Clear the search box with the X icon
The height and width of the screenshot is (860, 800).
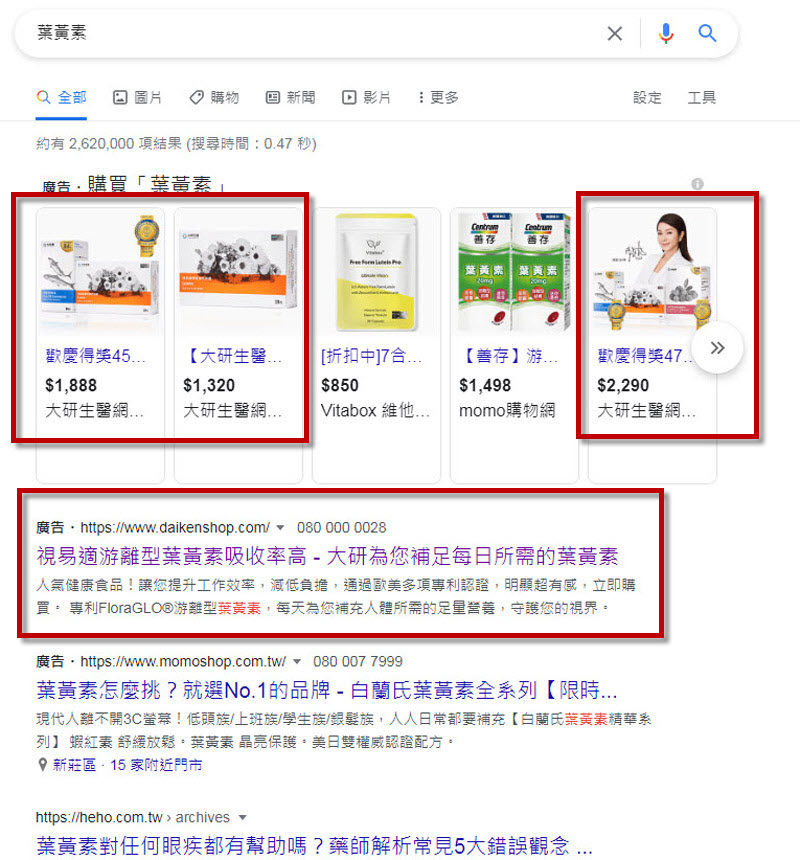[615, 33]
